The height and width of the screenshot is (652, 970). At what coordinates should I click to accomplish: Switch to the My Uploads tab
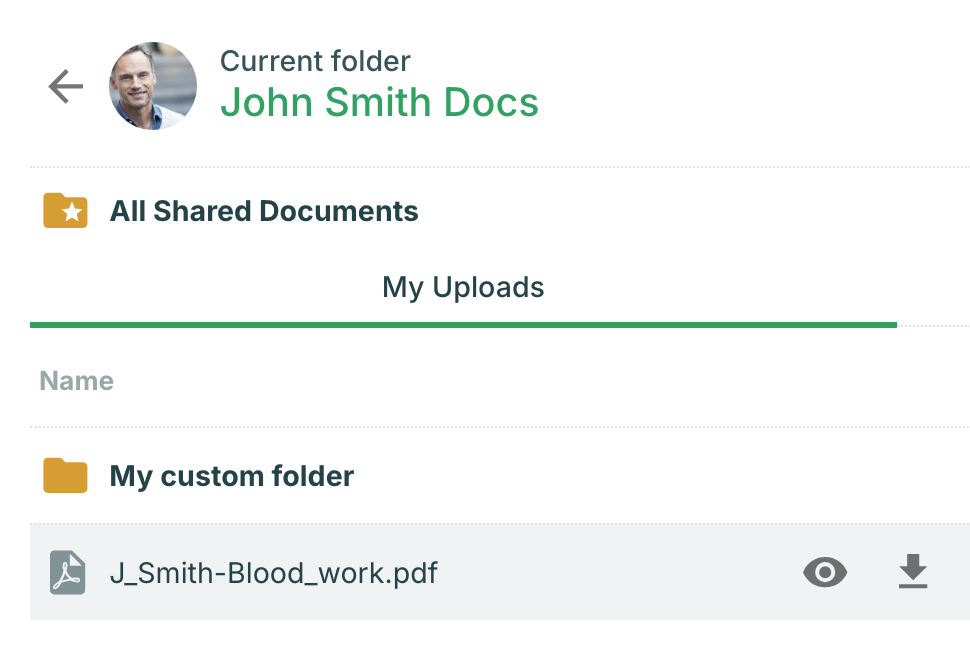click(x=463, y=288)
